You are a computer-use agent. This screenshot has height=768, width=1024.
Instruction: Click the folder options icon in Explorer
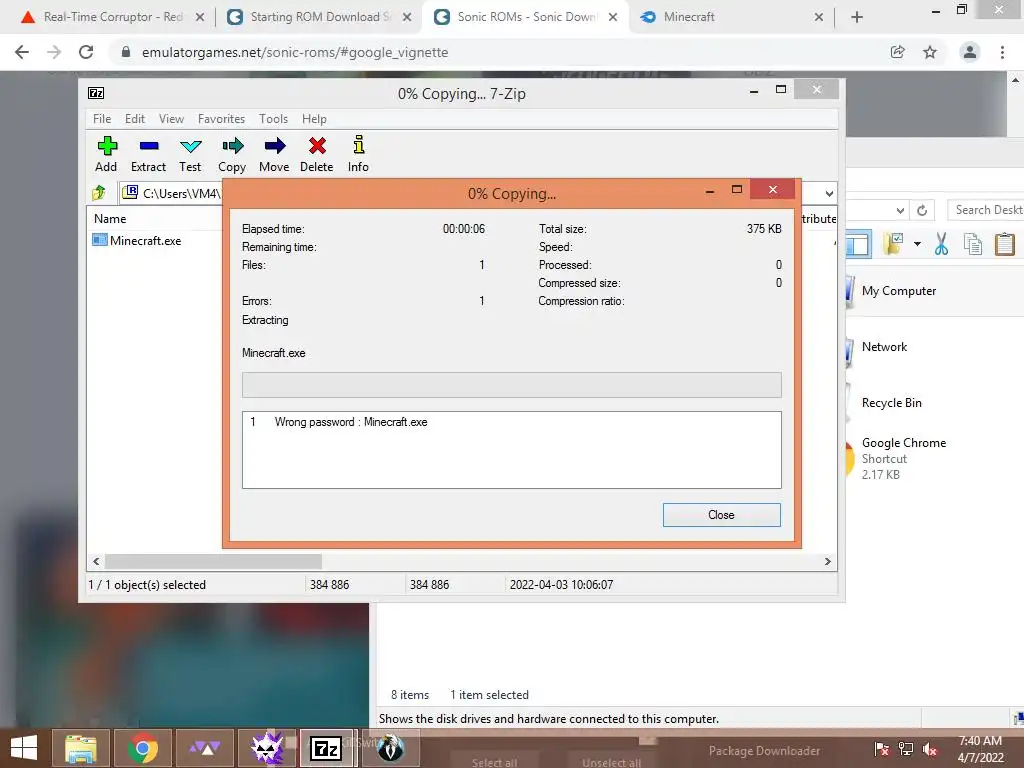tap(893, 244)
